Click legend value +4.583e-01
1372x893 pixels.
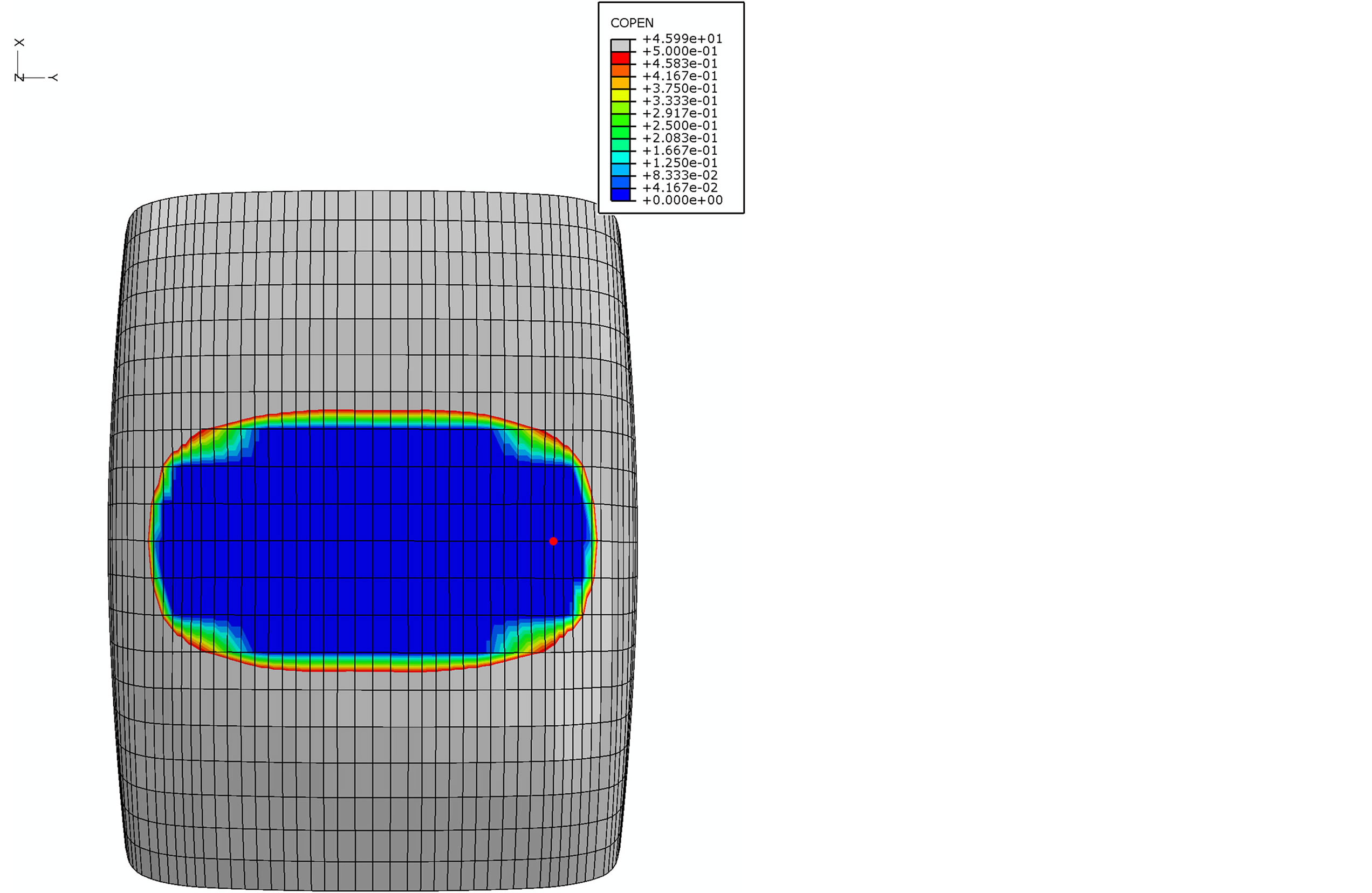tap(680, 64)
